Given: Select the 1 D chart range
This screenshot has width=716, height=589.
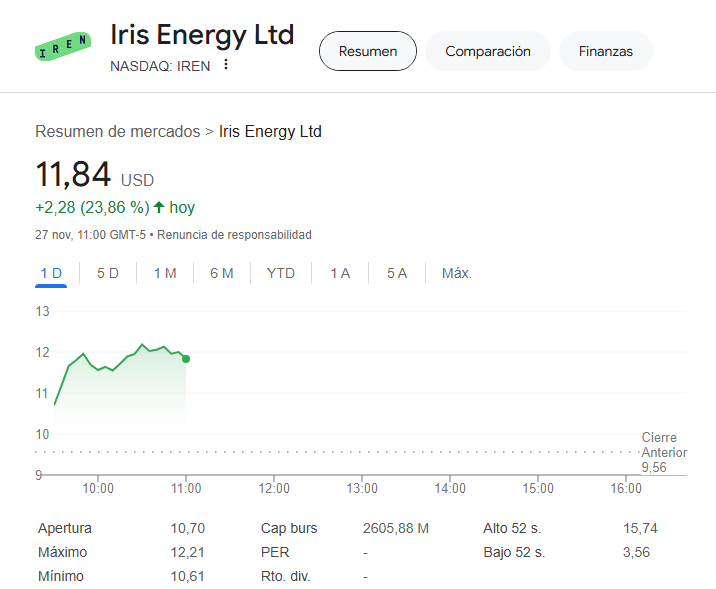Looking at the screenshot, I should coord(51,273).
